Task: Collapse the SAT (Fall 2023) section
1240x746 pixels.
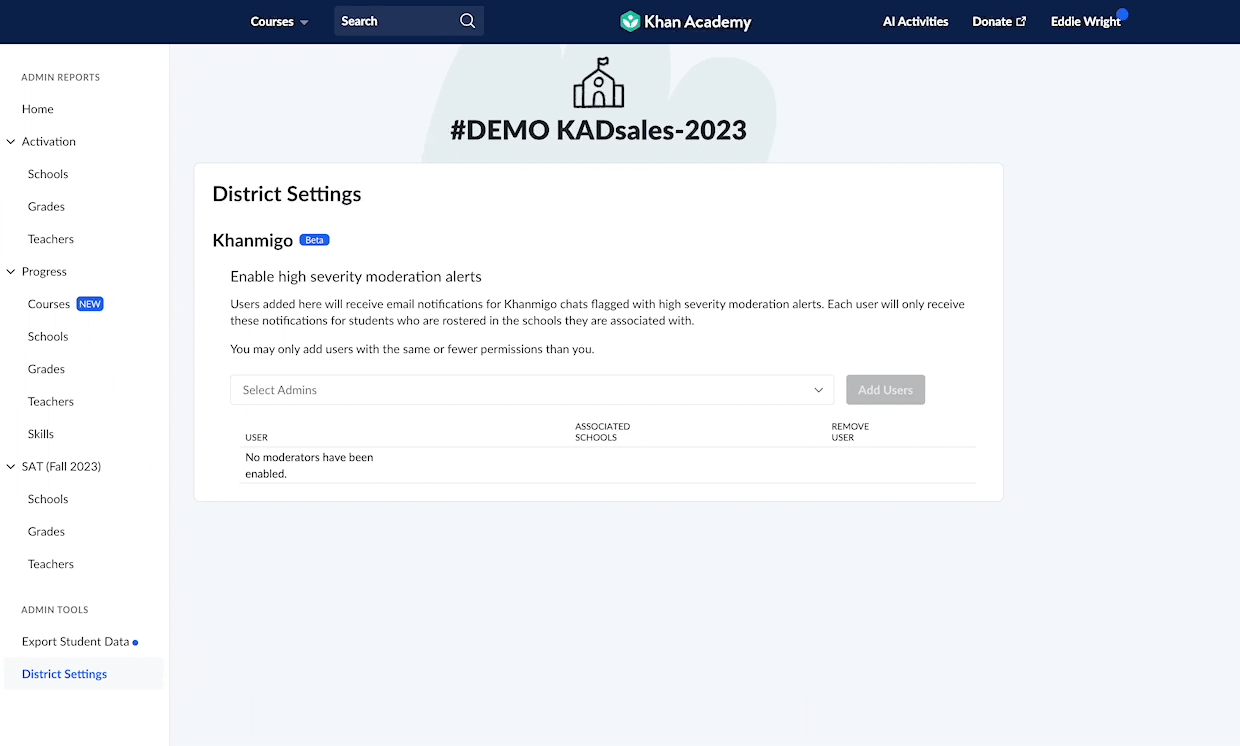Action: (11, 467)
